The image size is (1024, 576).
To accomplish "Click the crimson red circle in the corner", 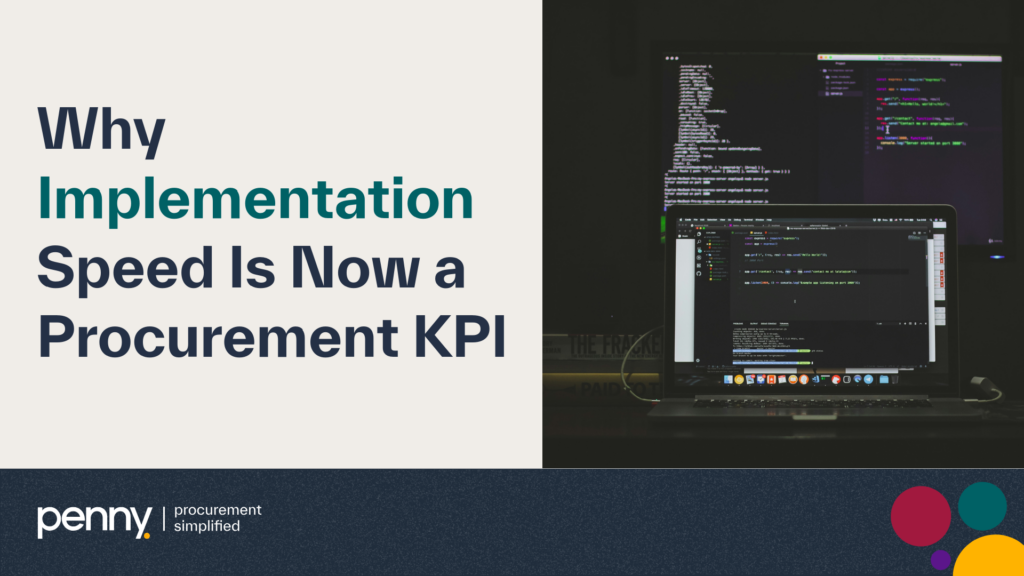I will (x=920, y=516).
